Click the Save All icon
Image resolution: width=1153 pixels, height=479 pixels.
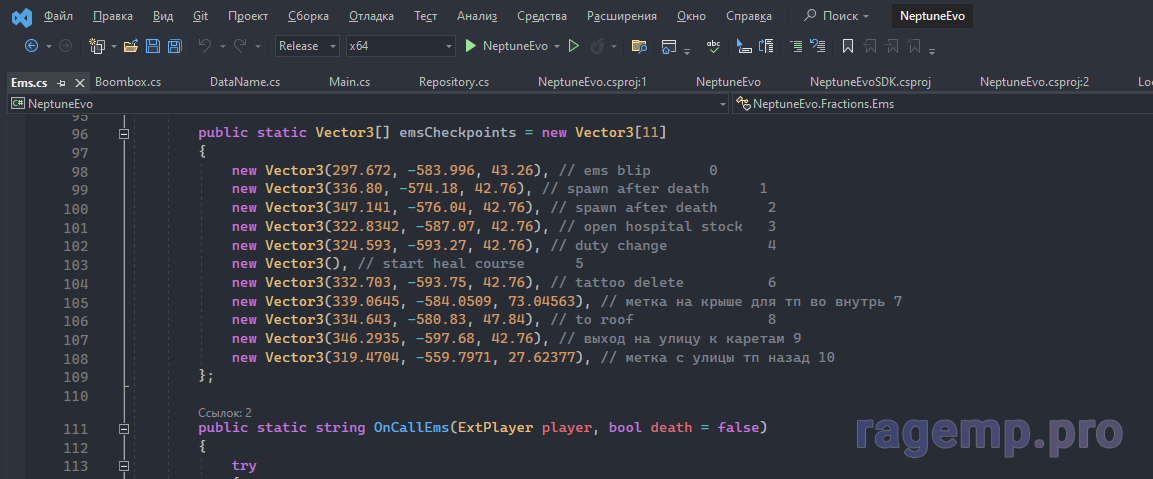174,46
